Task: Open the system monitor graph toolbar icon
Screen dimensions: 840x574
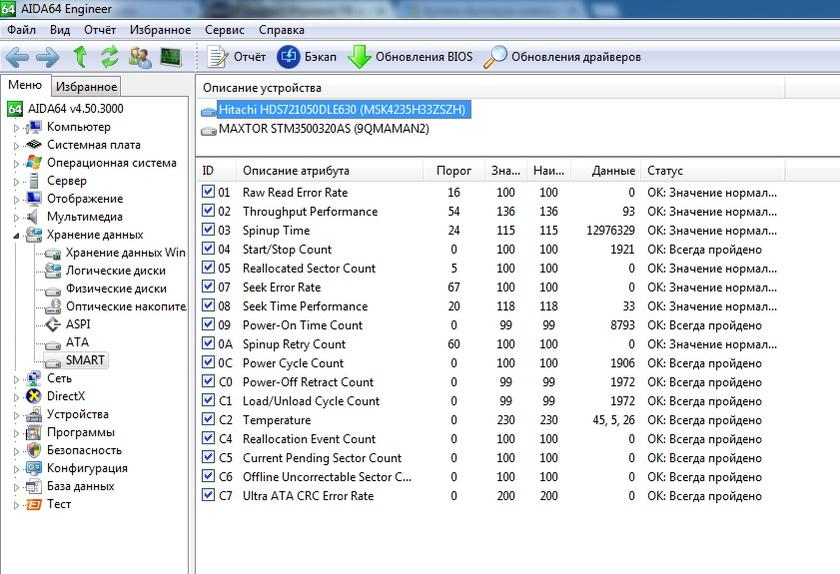Action: [171, 57]
